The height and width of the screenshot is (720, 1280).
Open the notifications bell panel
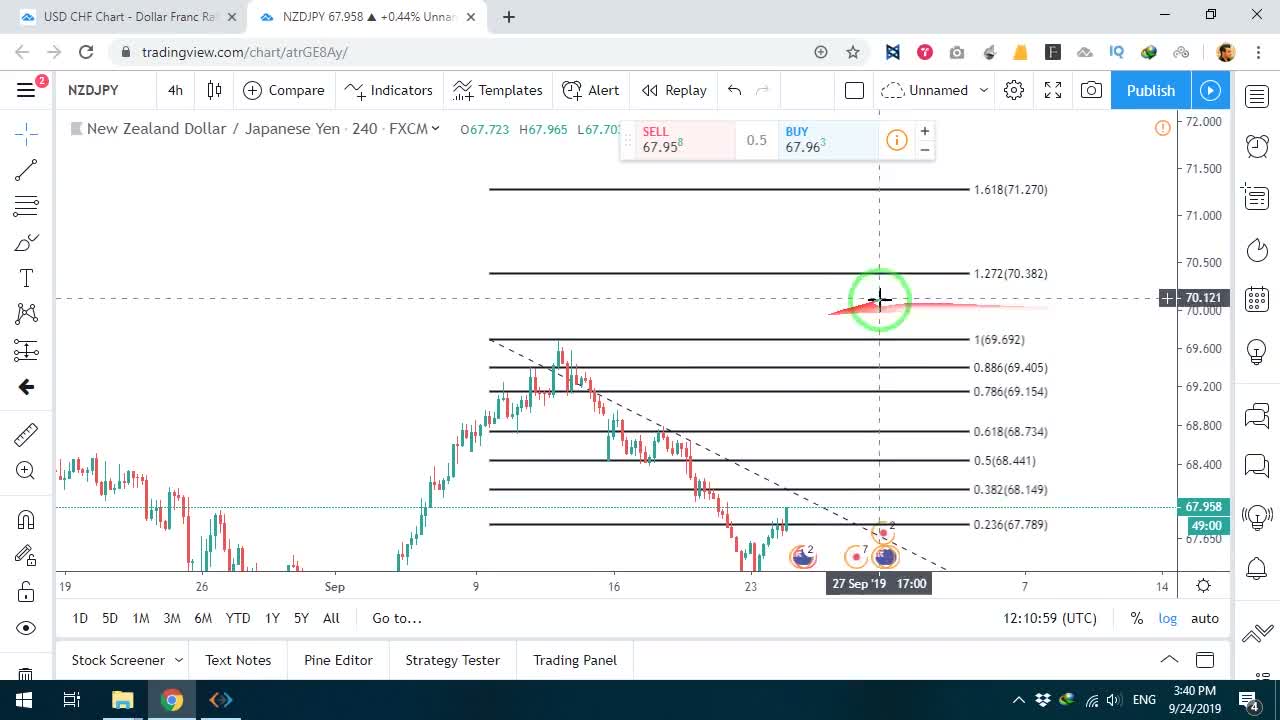point(1257,569)
